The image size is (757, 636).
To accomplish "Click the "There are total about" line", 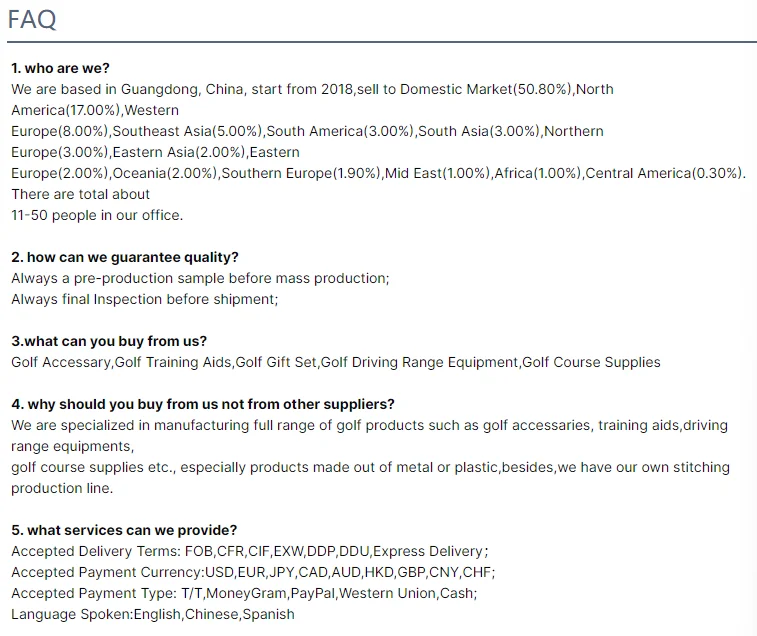I will 81,194.
